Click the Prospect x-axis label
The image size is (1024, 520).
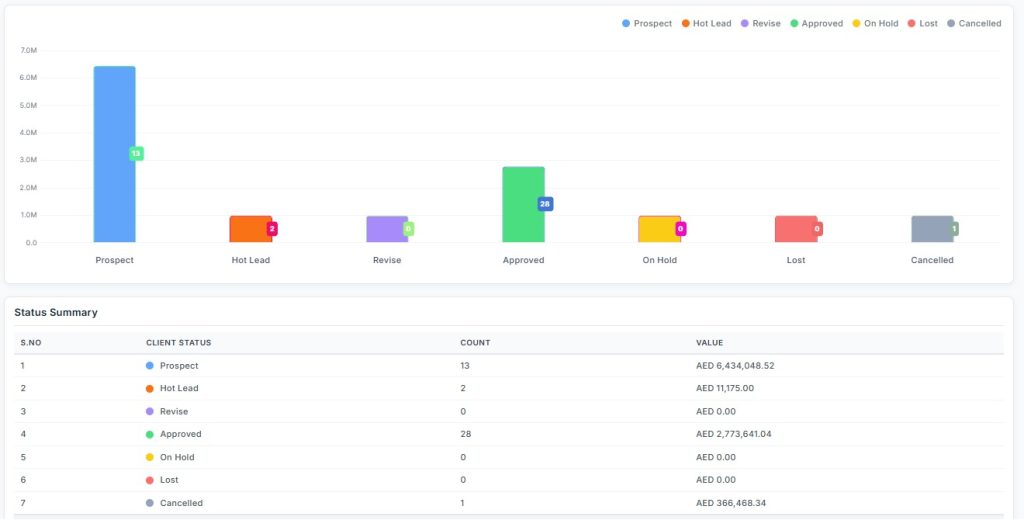tap(114, 260)
